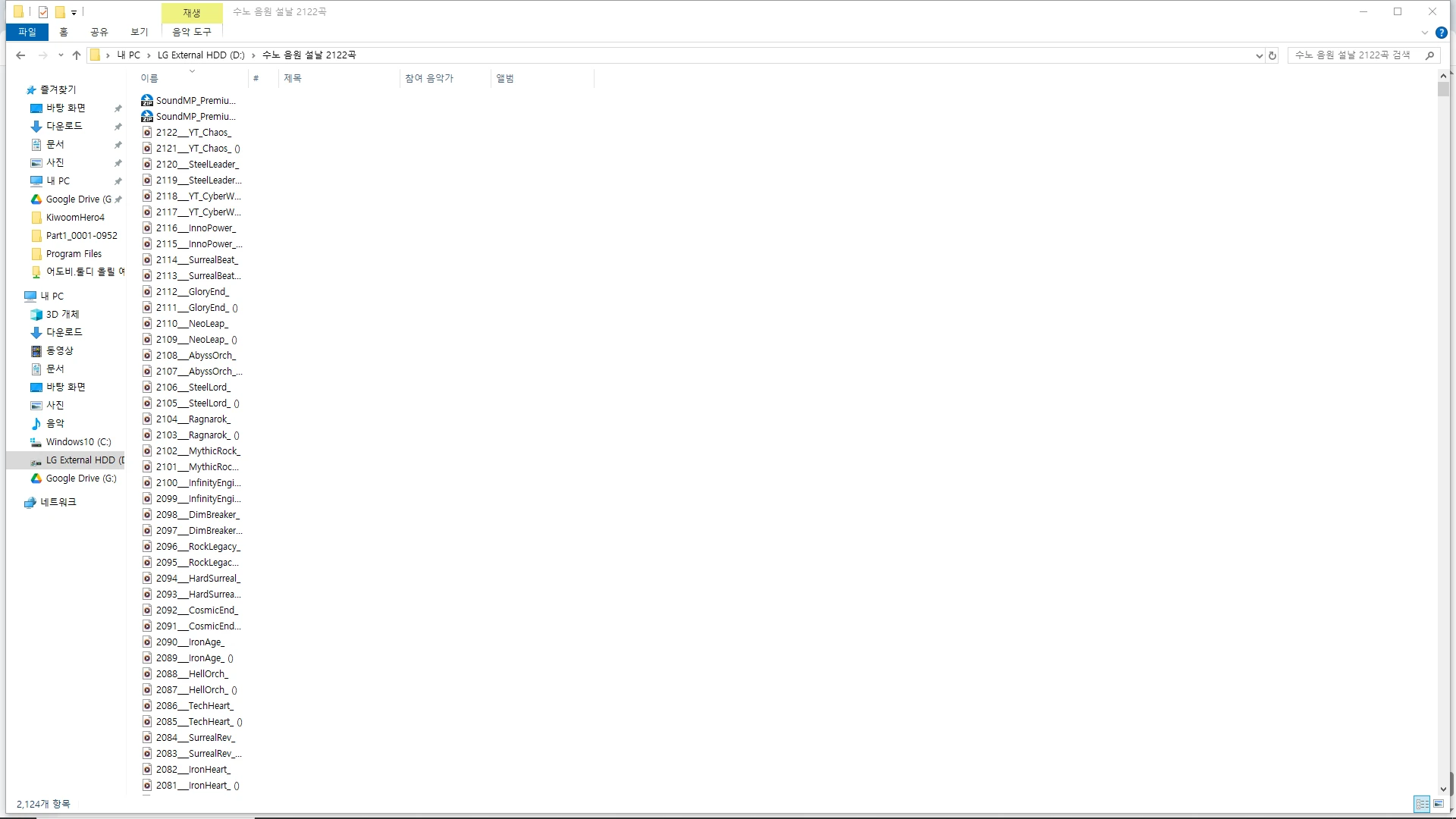1456x819 pixels.
Task: Open 3D 개체 folder in navigation pane
Action: [x=62, y=315]
